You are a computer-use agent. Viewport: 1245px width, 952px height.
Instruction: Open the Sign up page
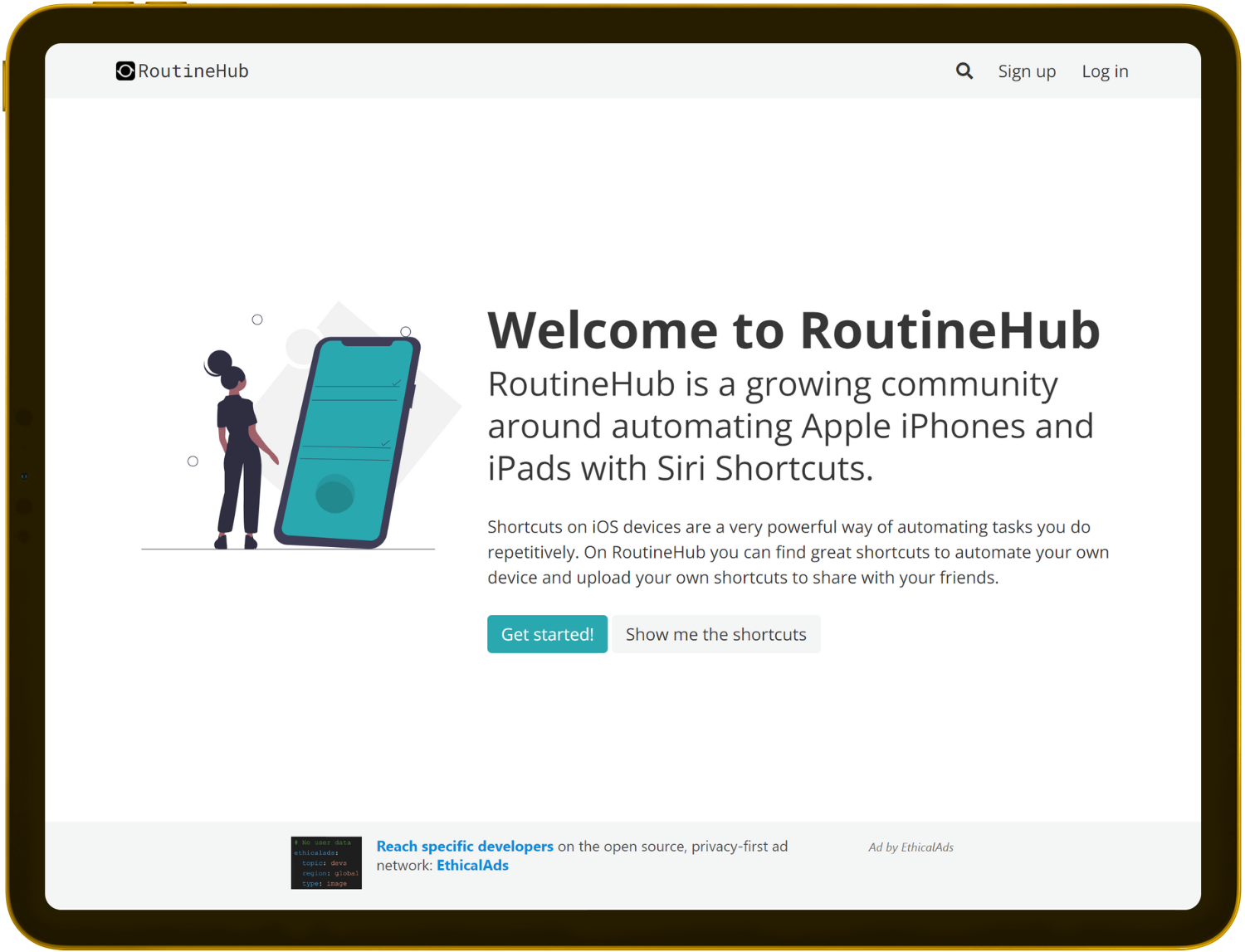click(x=1027, y=71)
